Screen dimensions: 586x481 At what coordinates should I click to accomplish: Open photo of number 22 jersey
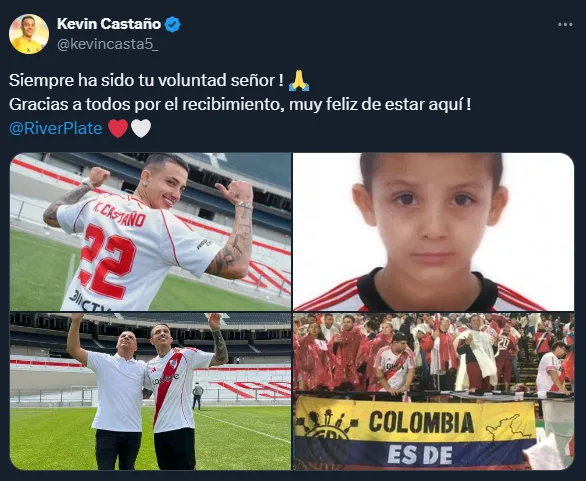[150, 232]
